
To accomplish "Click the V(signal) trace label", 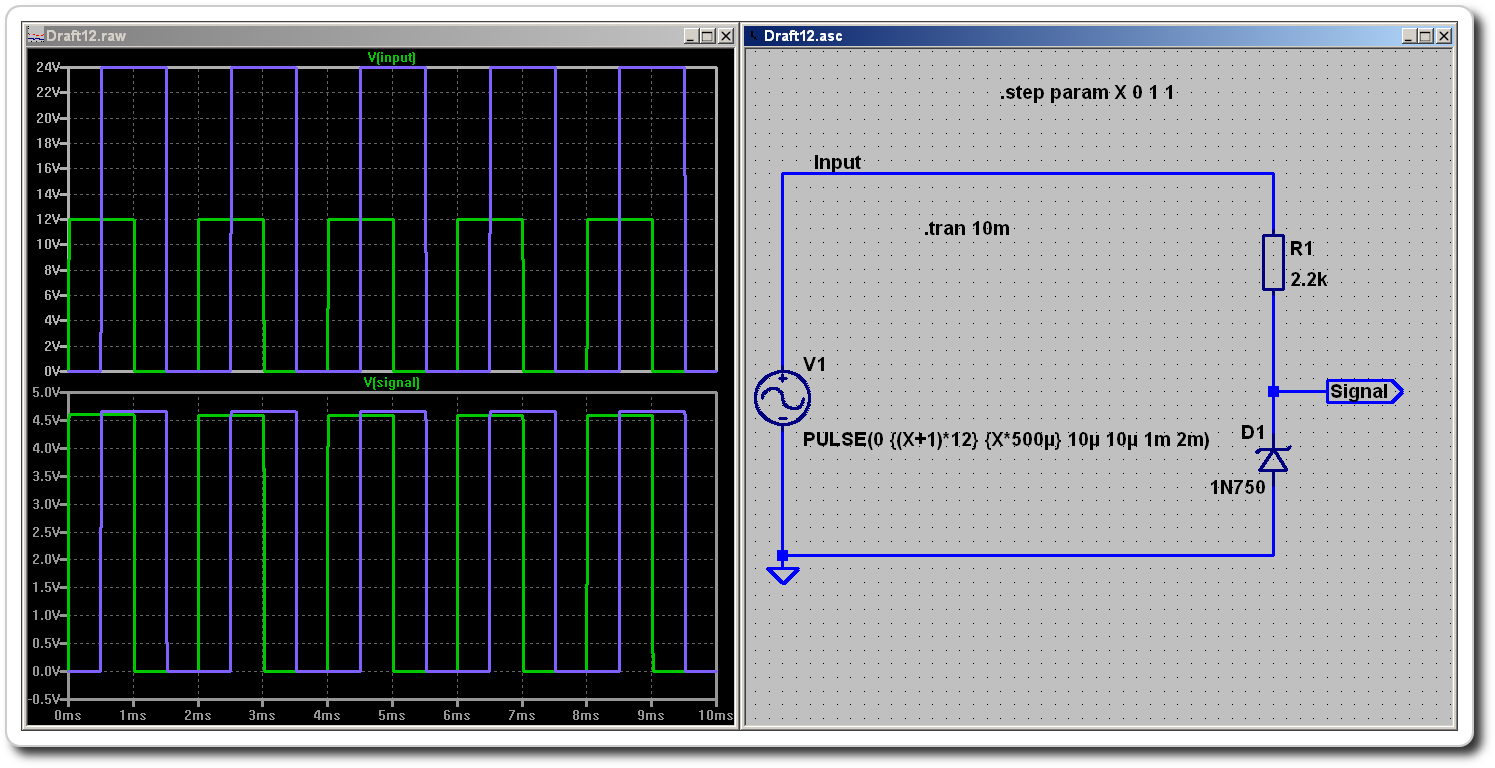I will coord(391,382).
